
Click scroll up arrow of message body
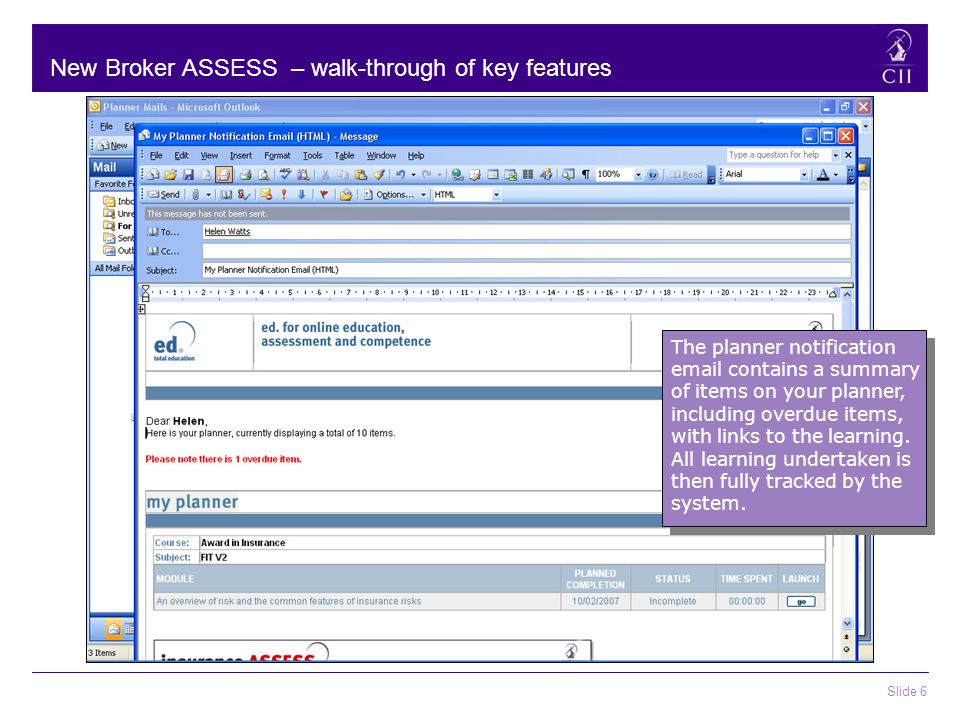tap(847, 294)
